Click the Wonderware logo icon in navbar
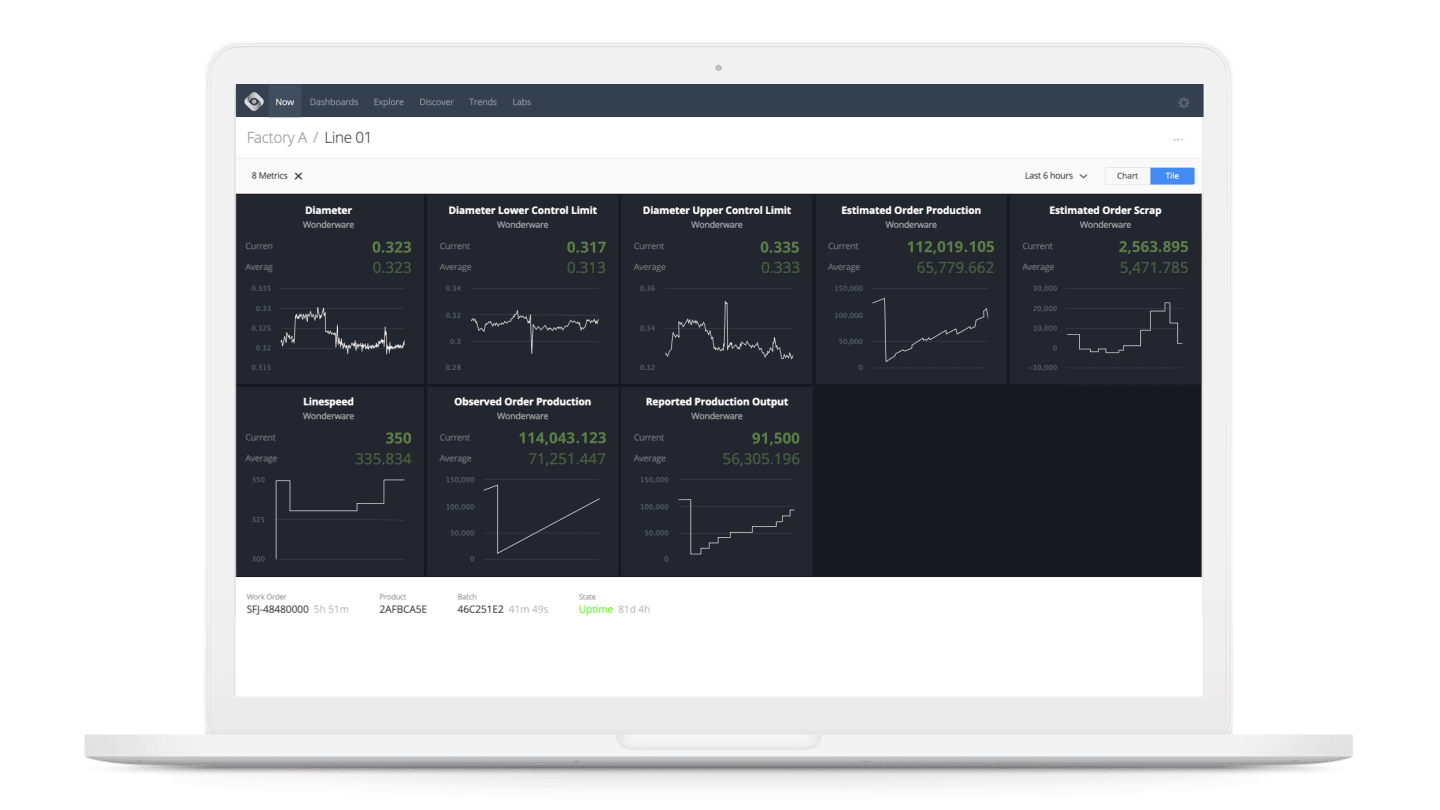The image size is (1440, 810). [254, 101]
